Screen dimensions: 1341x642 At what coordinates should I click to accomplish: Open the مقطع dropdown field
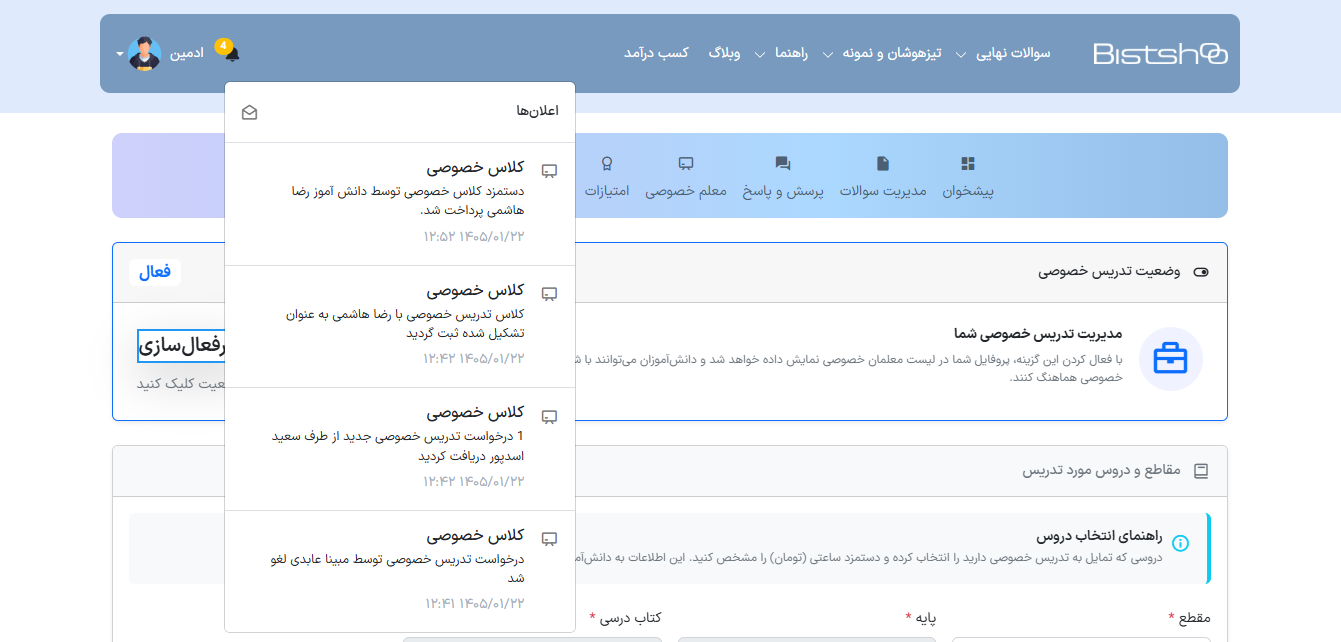click(x=1081, y=639)
